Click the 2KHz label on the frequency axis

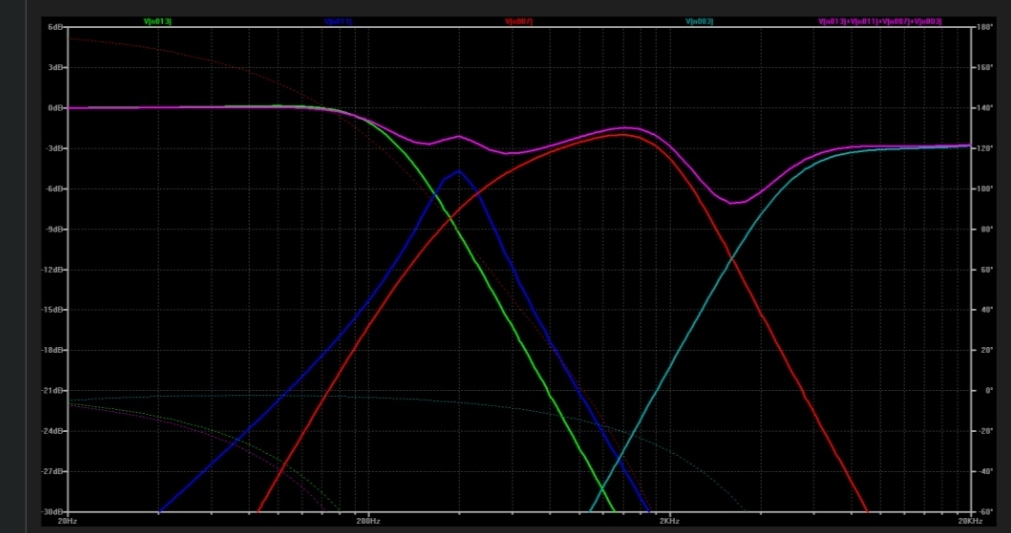[x=669, y=519]
